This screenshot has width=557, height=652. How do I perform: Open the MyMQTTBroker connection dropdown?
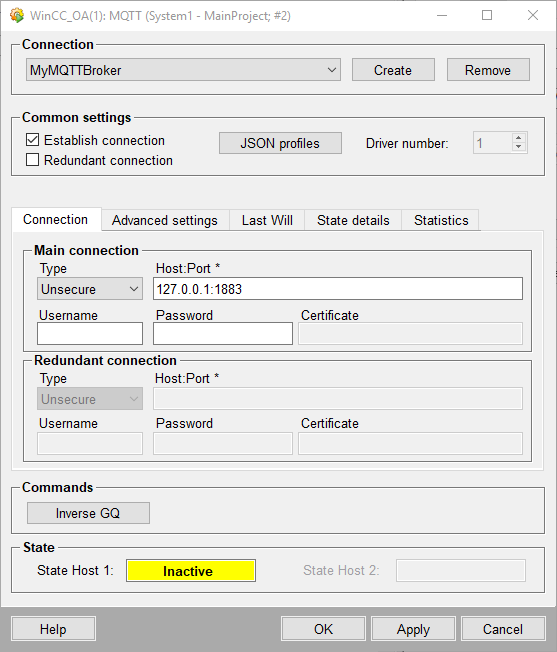(x=183, y=70)
